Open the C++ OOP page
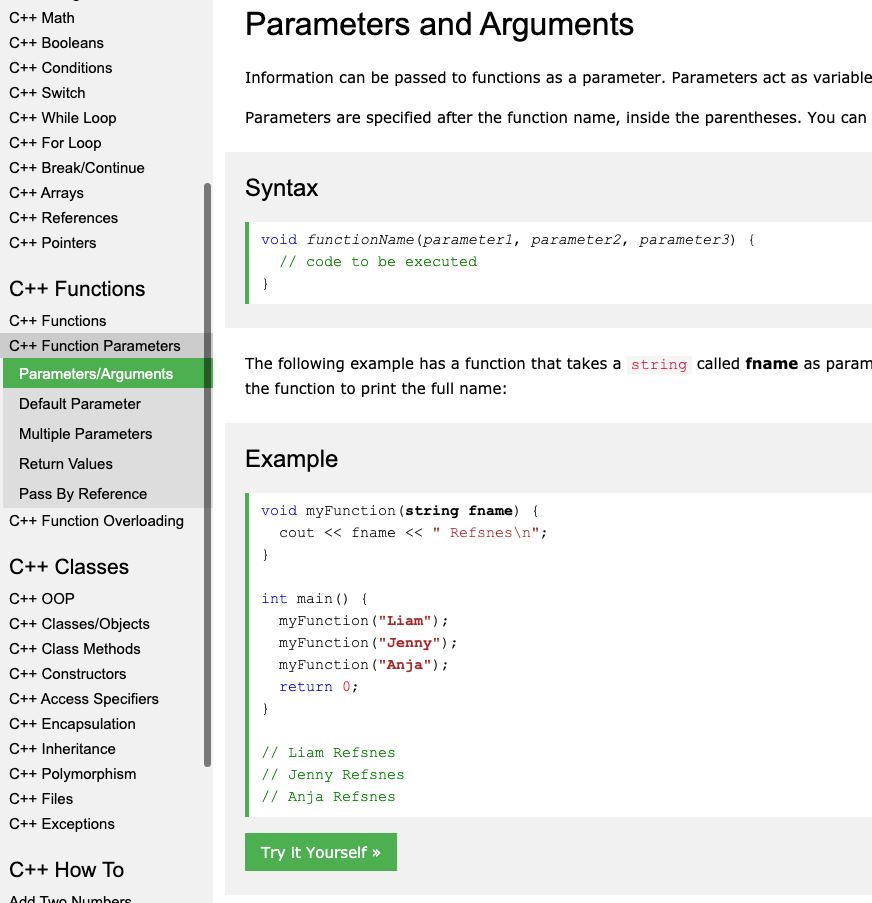Screen dimensions: 872x903 (x=42, y=599)
